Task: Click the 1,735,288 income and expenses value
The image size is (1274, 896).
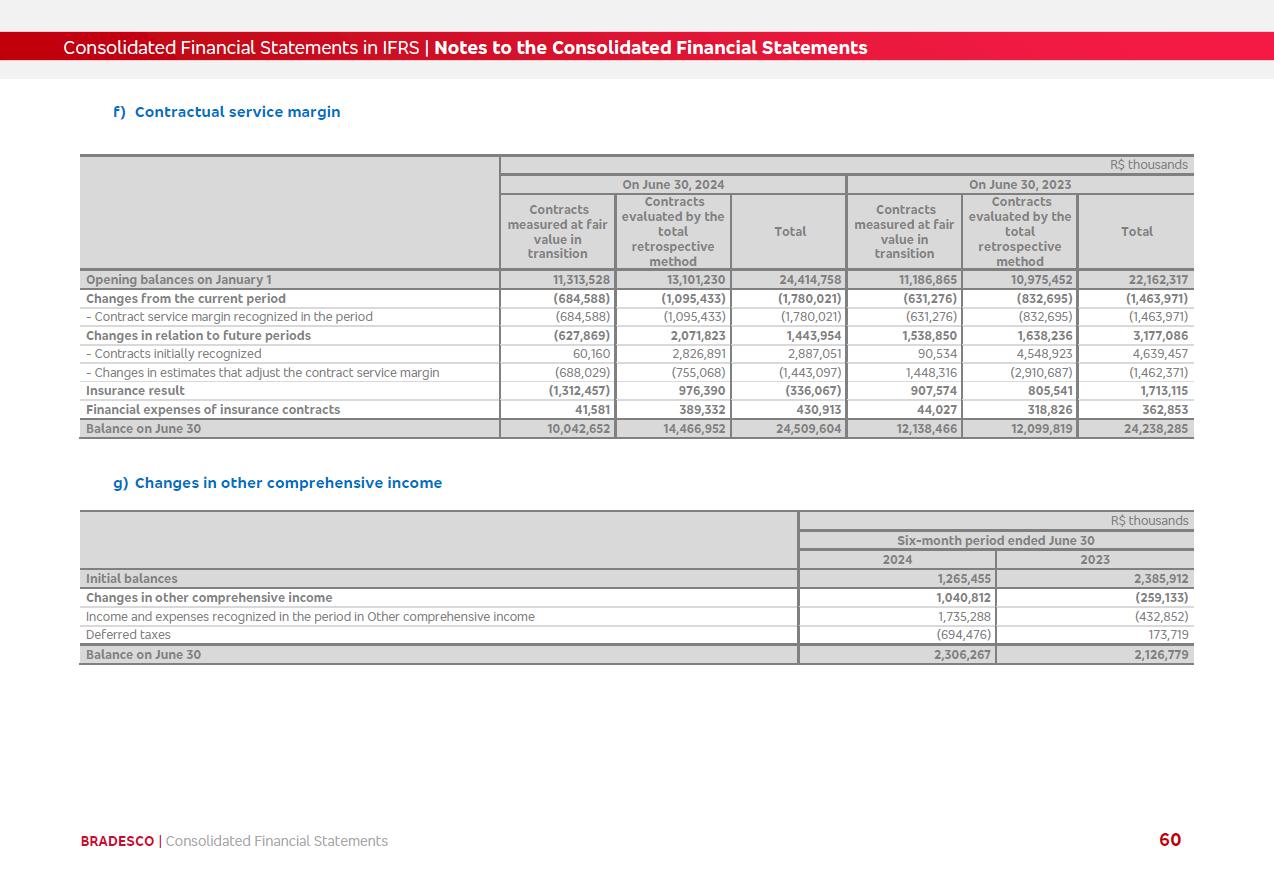Action: (963, 617)
